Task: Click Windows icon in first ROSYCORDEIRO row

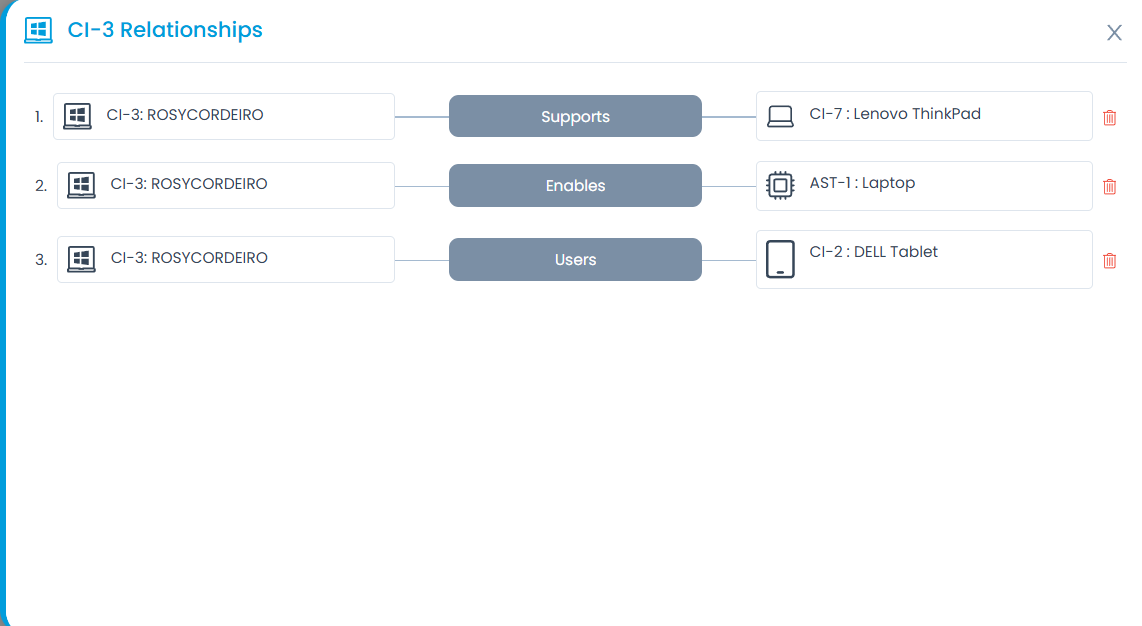Action: click(77, 116)
